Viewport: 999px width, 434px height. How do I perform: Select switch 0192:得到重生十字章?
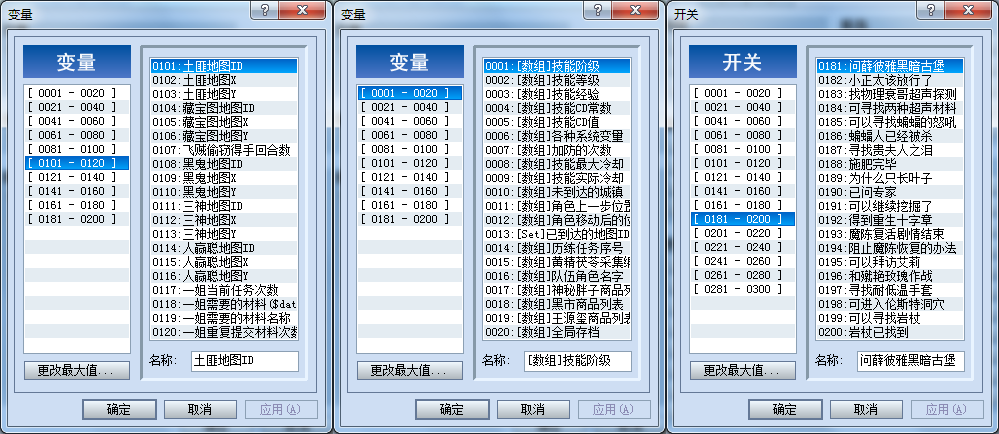tap(889, 220)
